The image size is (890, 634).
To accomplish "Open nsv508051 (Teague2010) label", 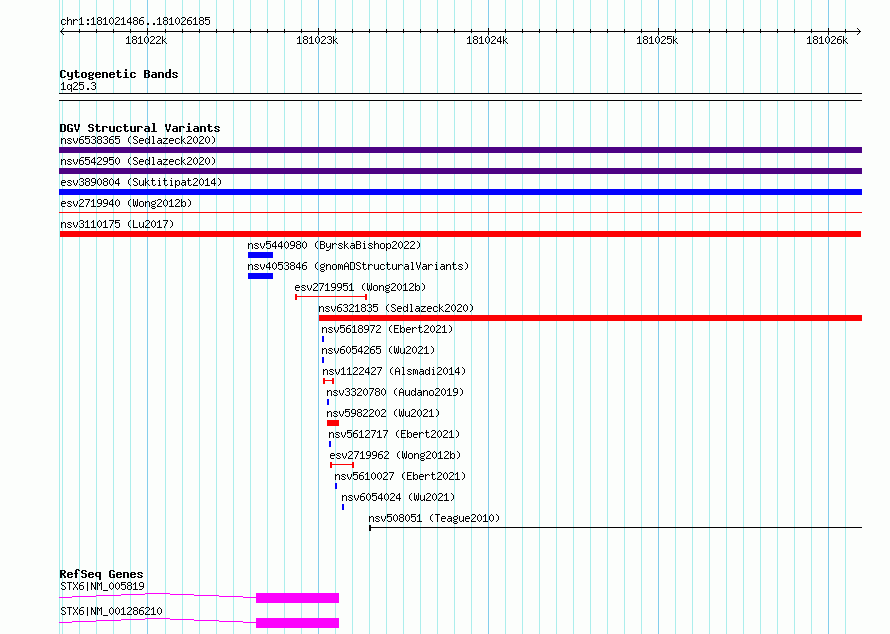I will (434, 518).
